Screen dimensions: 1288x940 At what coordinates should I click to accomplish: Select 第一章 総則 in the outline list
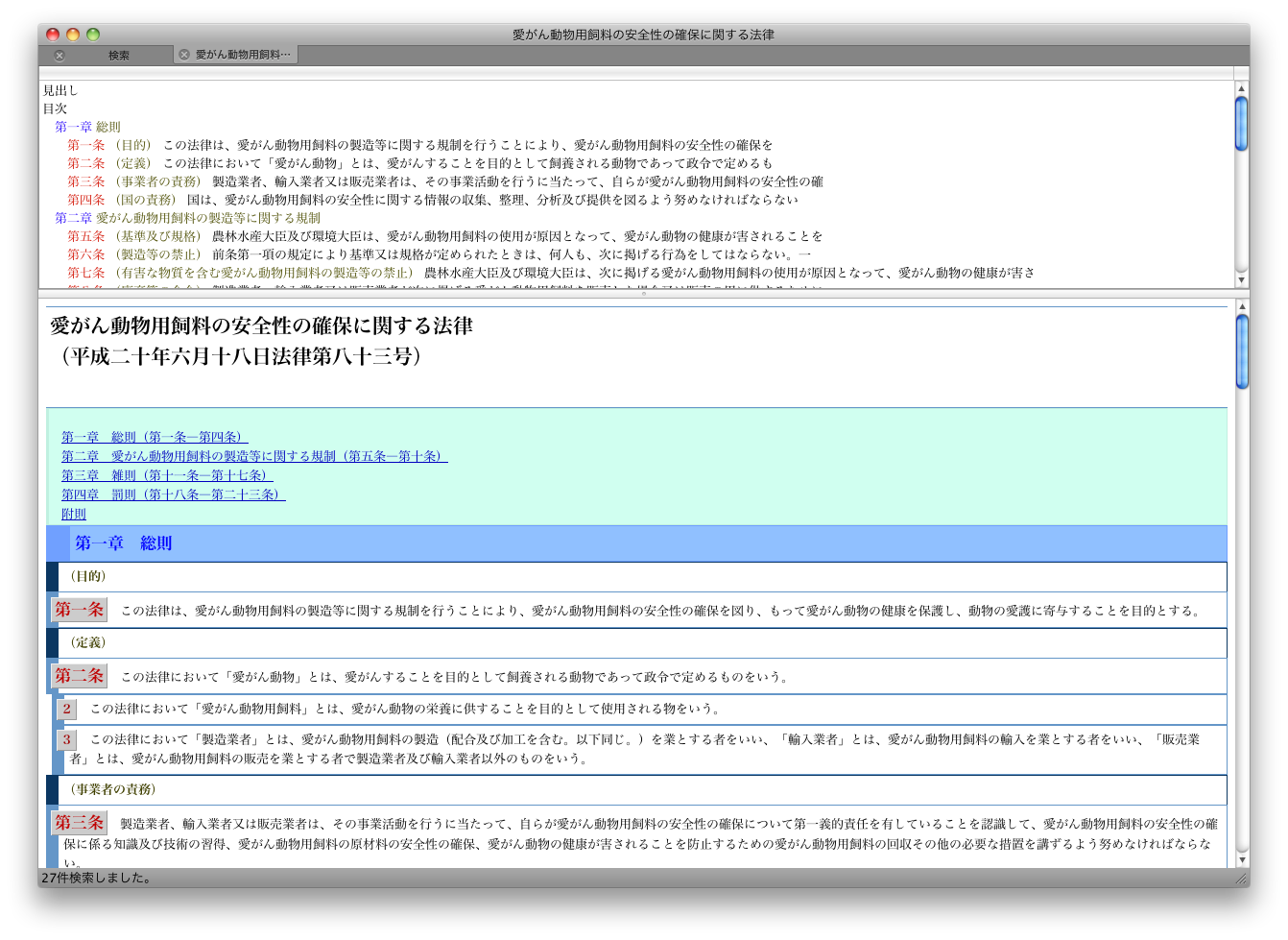click(x=87, y=127)
